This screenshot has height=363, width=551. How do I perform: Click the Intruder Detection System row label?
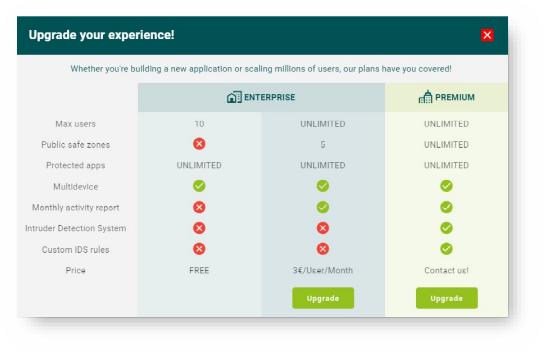click(x=76, y=228)
